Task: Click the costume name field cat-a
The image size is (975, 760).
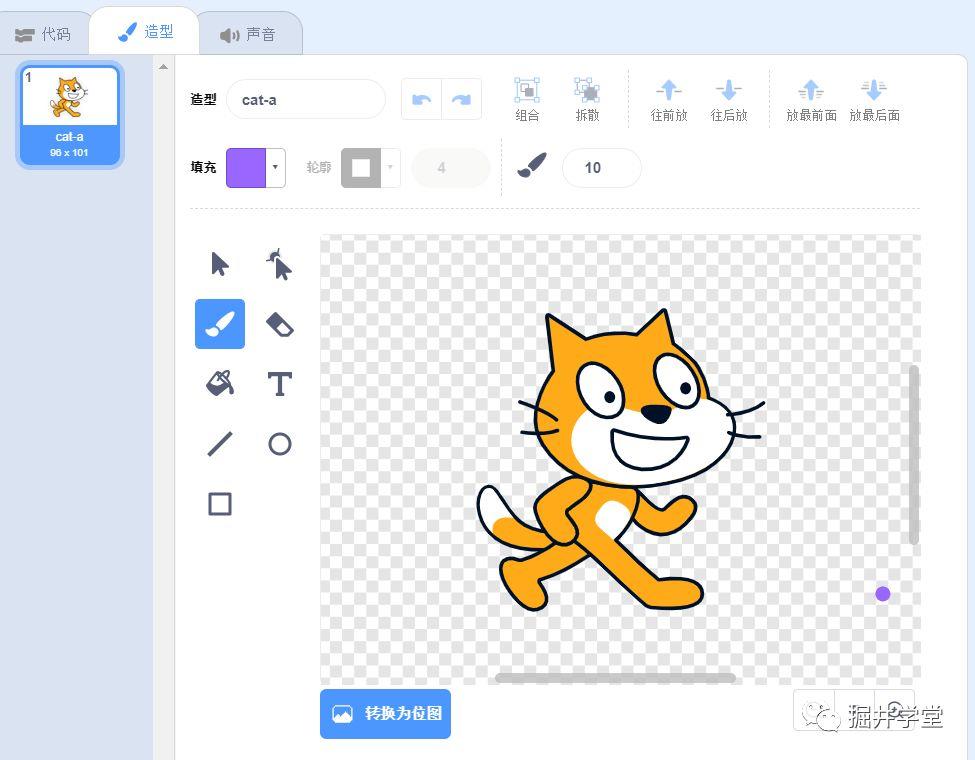Action: pyautogui.click(x=306, y=100)
